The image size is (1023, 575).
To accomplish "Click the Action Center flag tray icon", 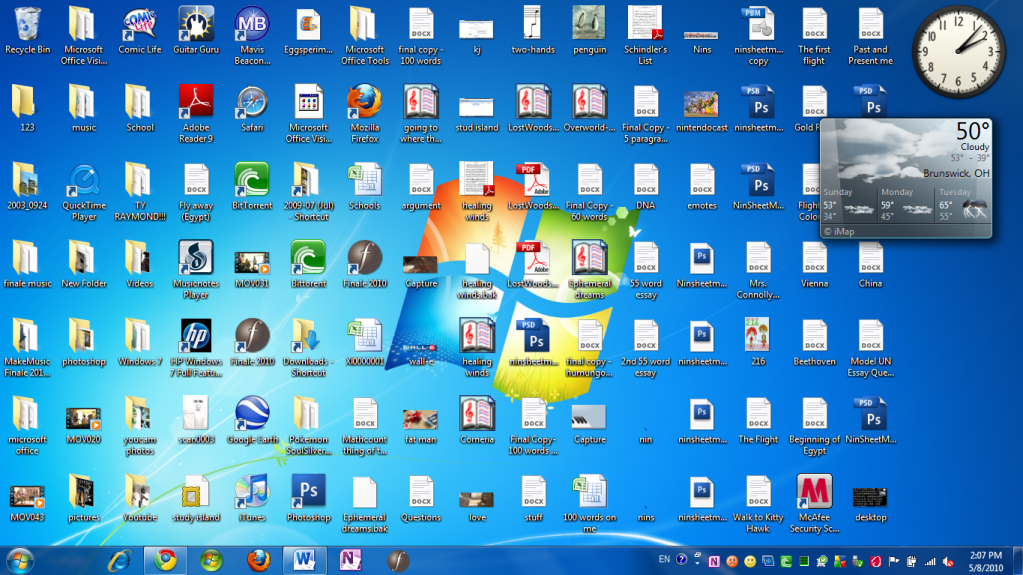I will point(894,561).
